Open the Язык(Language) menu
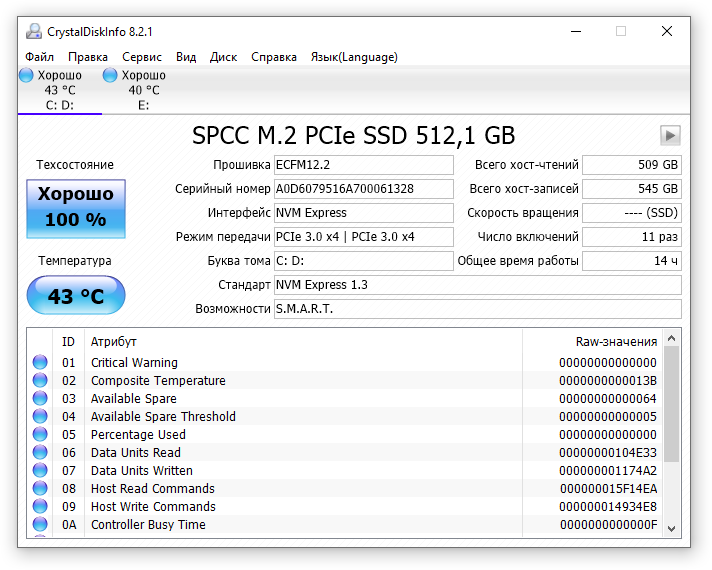 pyautogui.click(x=354, y=57)
